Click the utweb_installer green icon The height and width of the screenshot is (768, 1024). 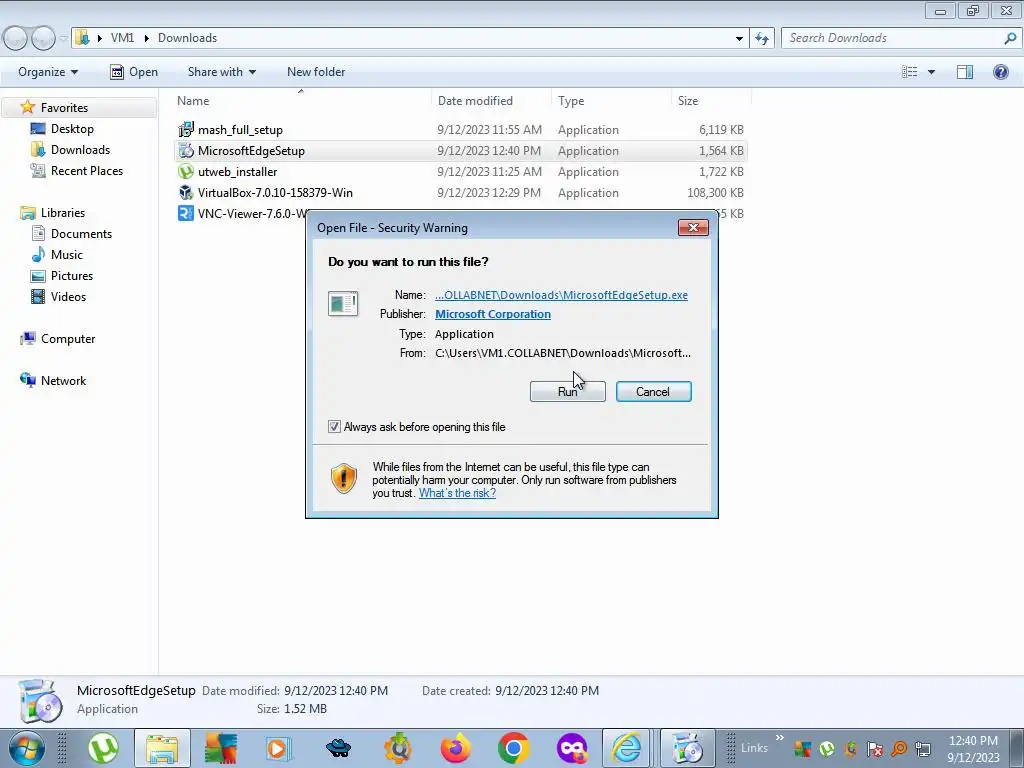[185, 172]
